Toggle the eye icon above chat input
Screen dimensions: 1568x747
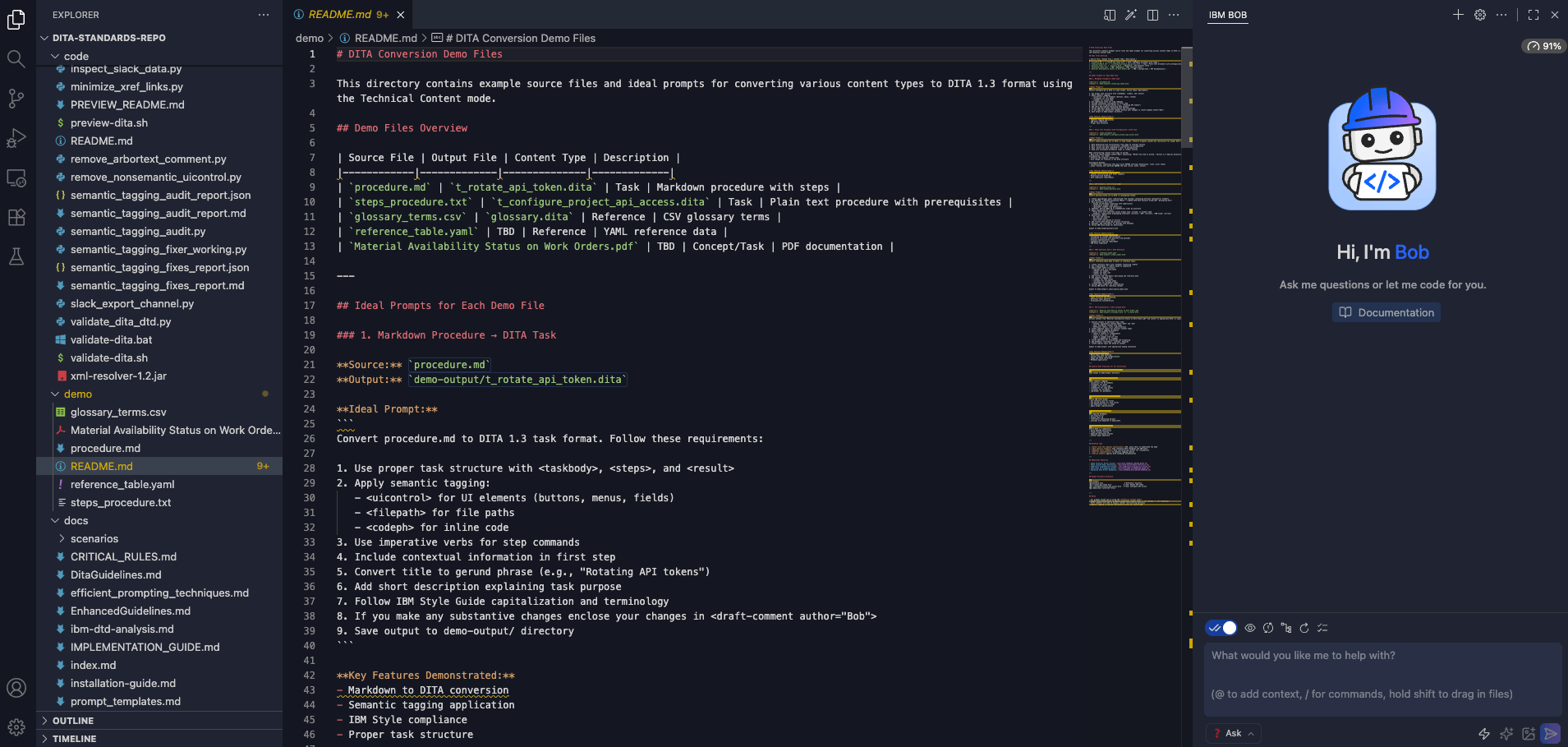point(1250,628)
